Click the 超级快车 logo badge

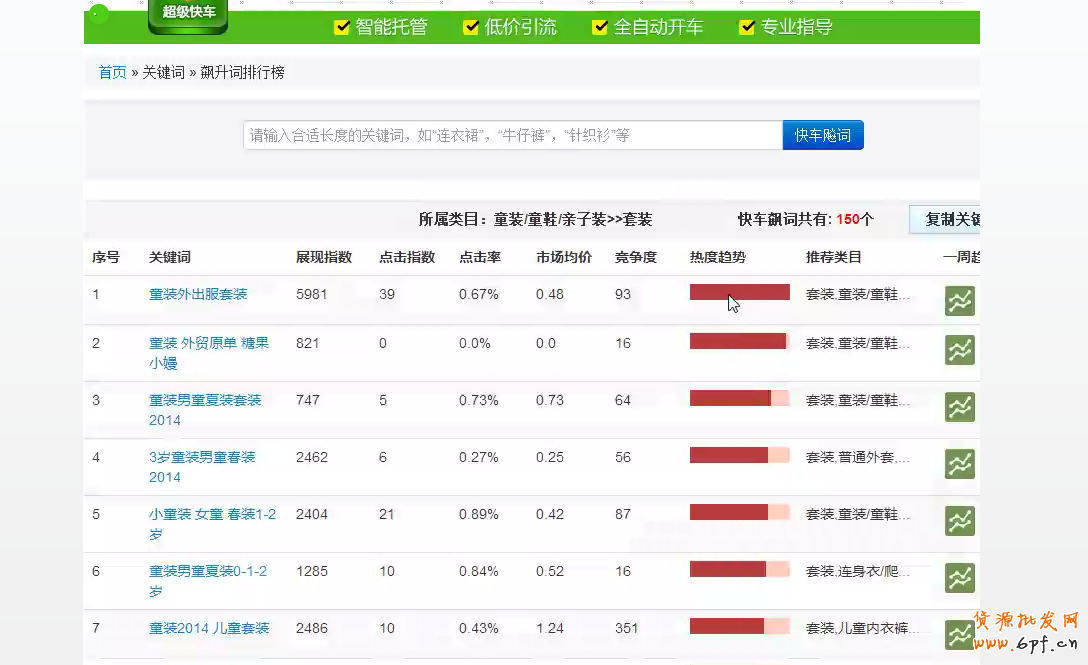click(x=188, y=14)
